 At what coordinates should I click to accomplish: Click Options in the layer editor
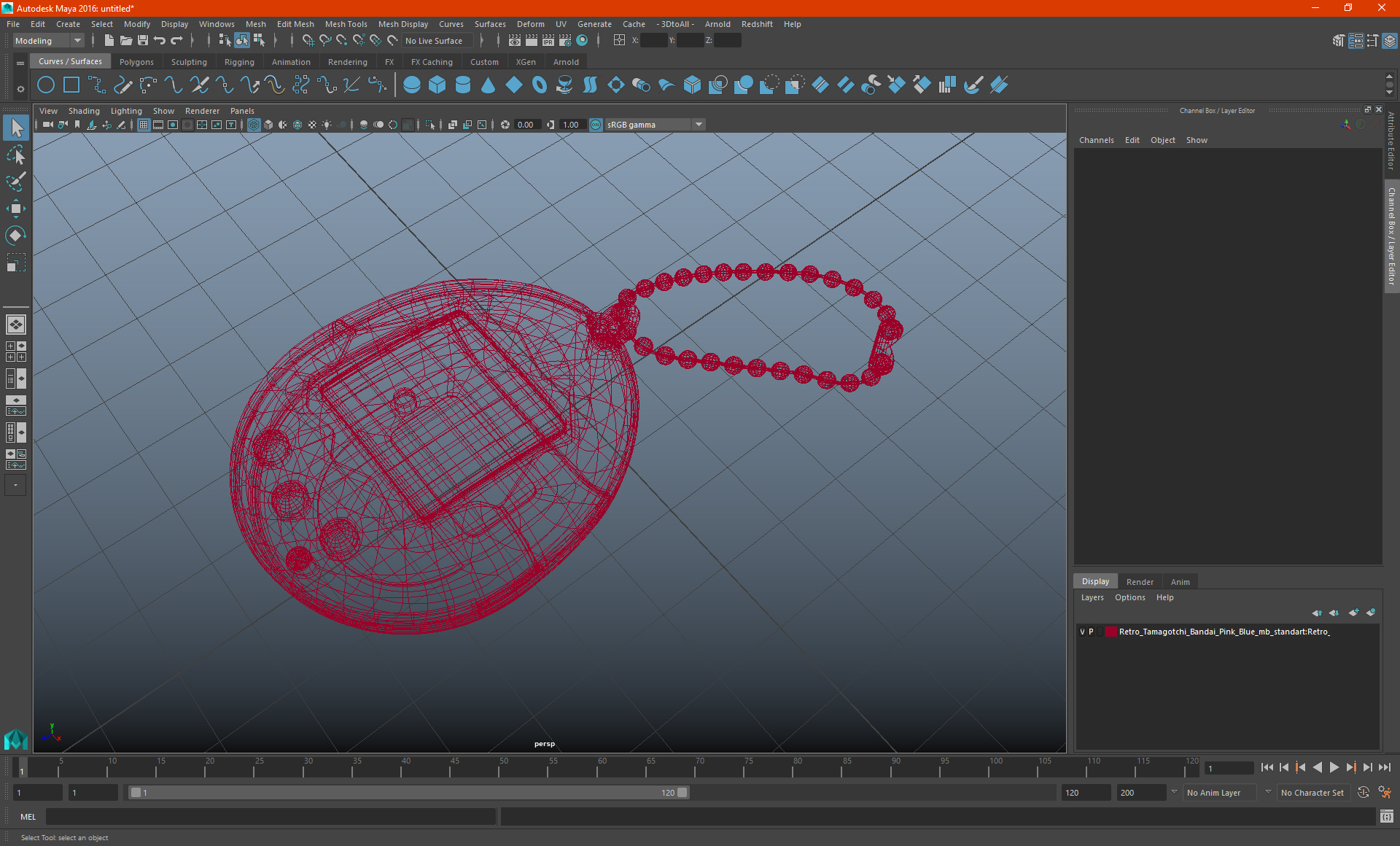click(x=1129, y=597)
